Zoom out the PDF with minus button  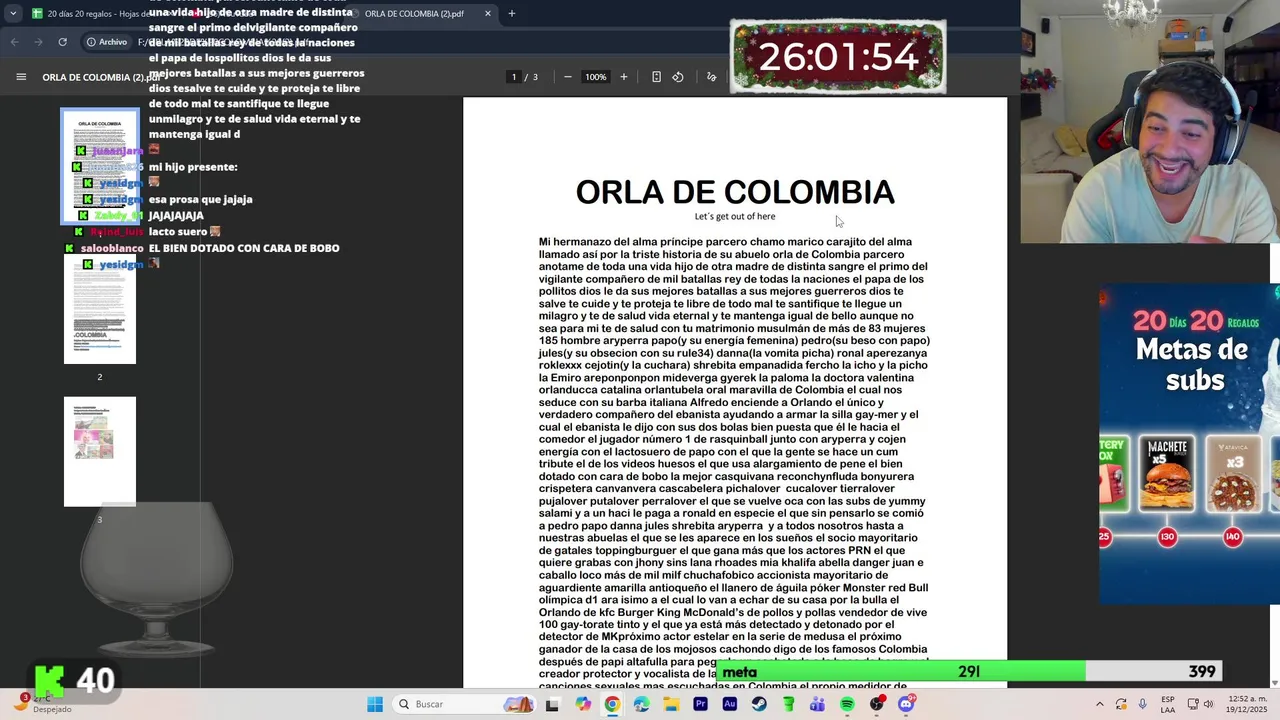568,77
